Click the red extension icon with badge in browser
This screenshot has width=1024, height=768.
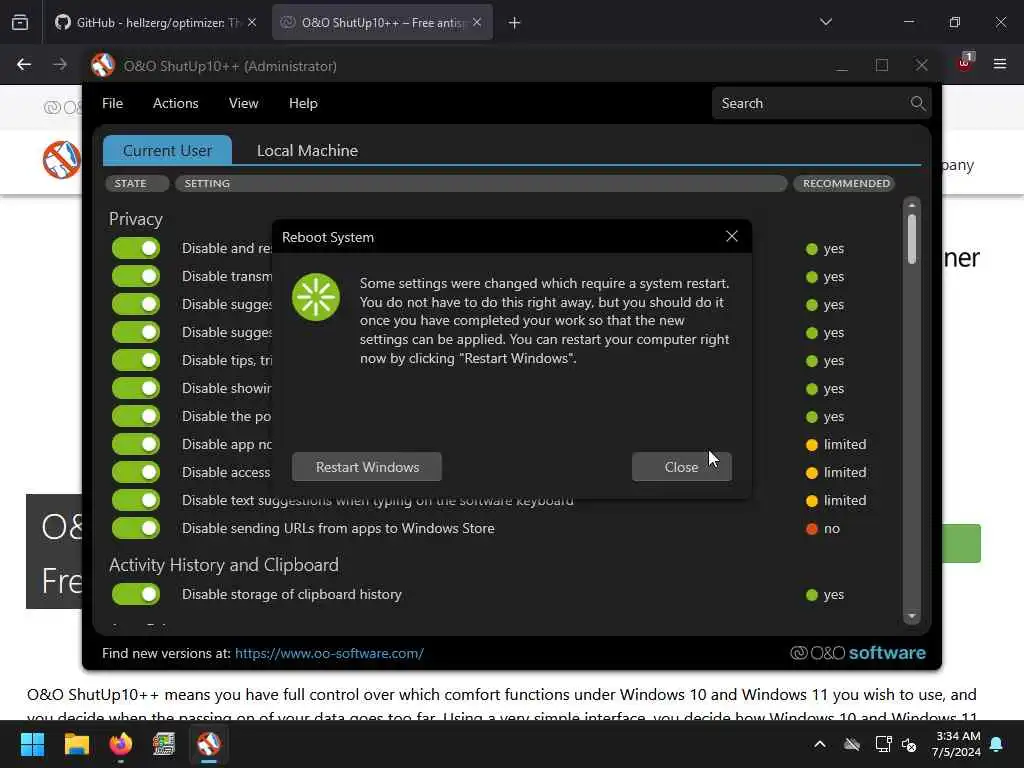tap(965, 63)
